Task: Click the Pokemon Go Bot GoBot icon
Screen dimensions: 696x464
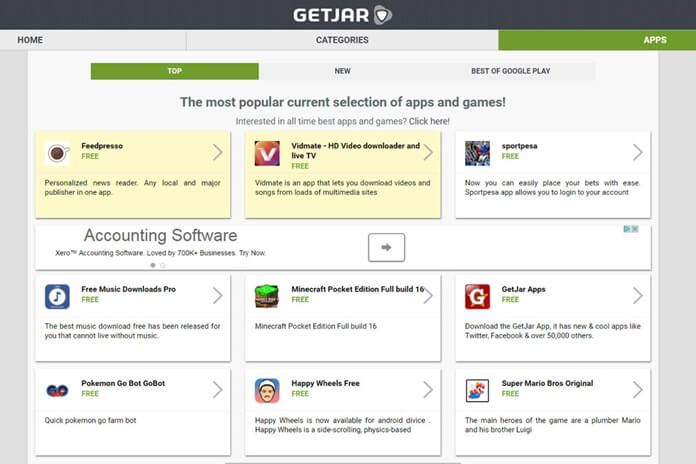Action: point(57,391)
